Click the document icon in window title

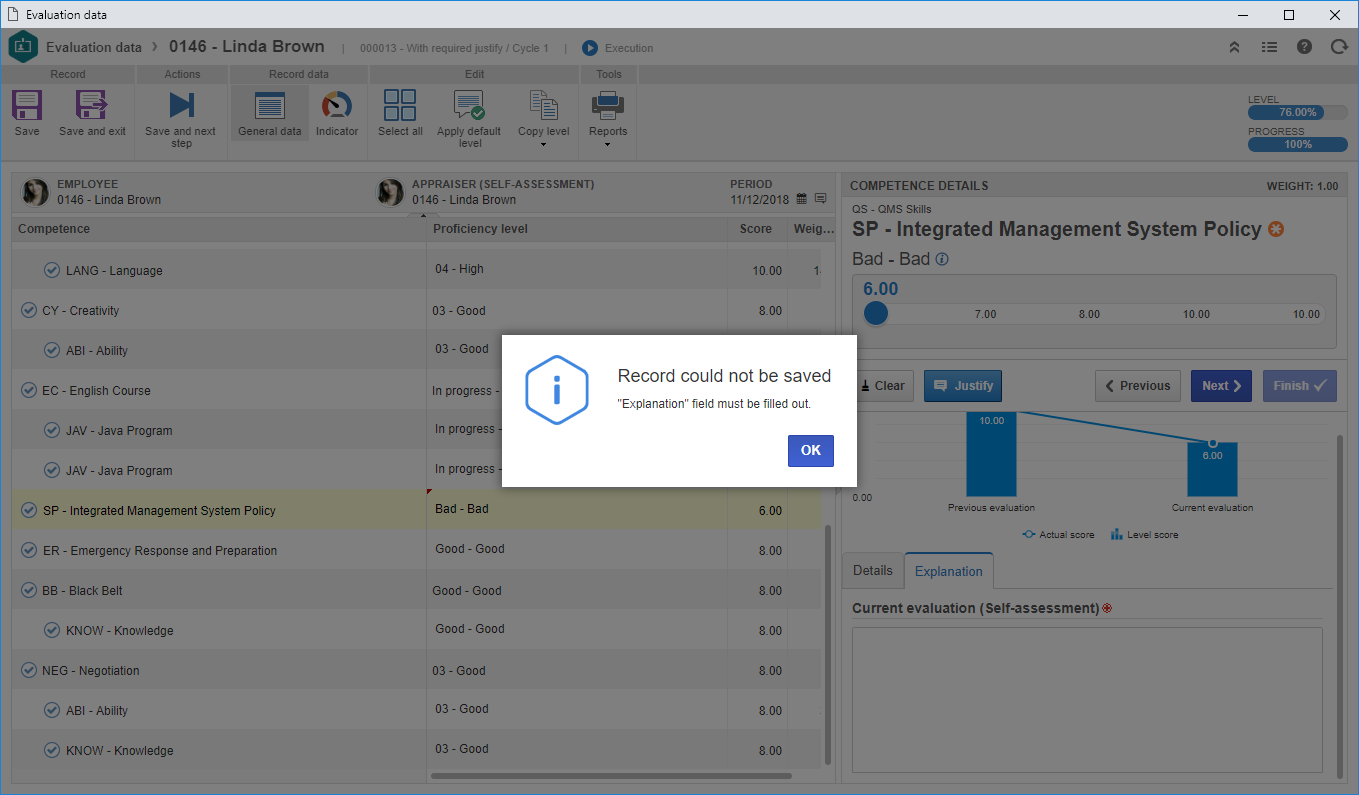tap(13, 15)
